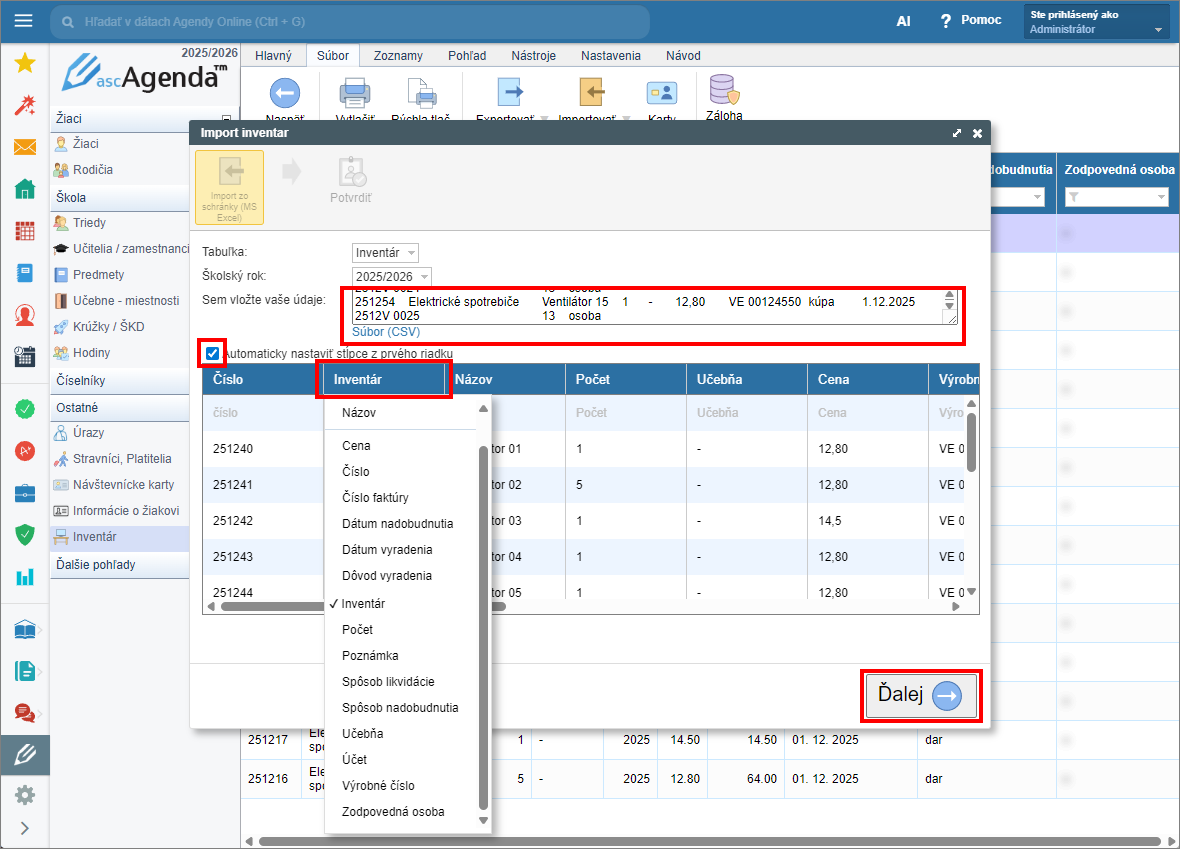Click the hamburger menu icon
The image size is (1180, 849).
pyautogui.click(x=23, y=21)
